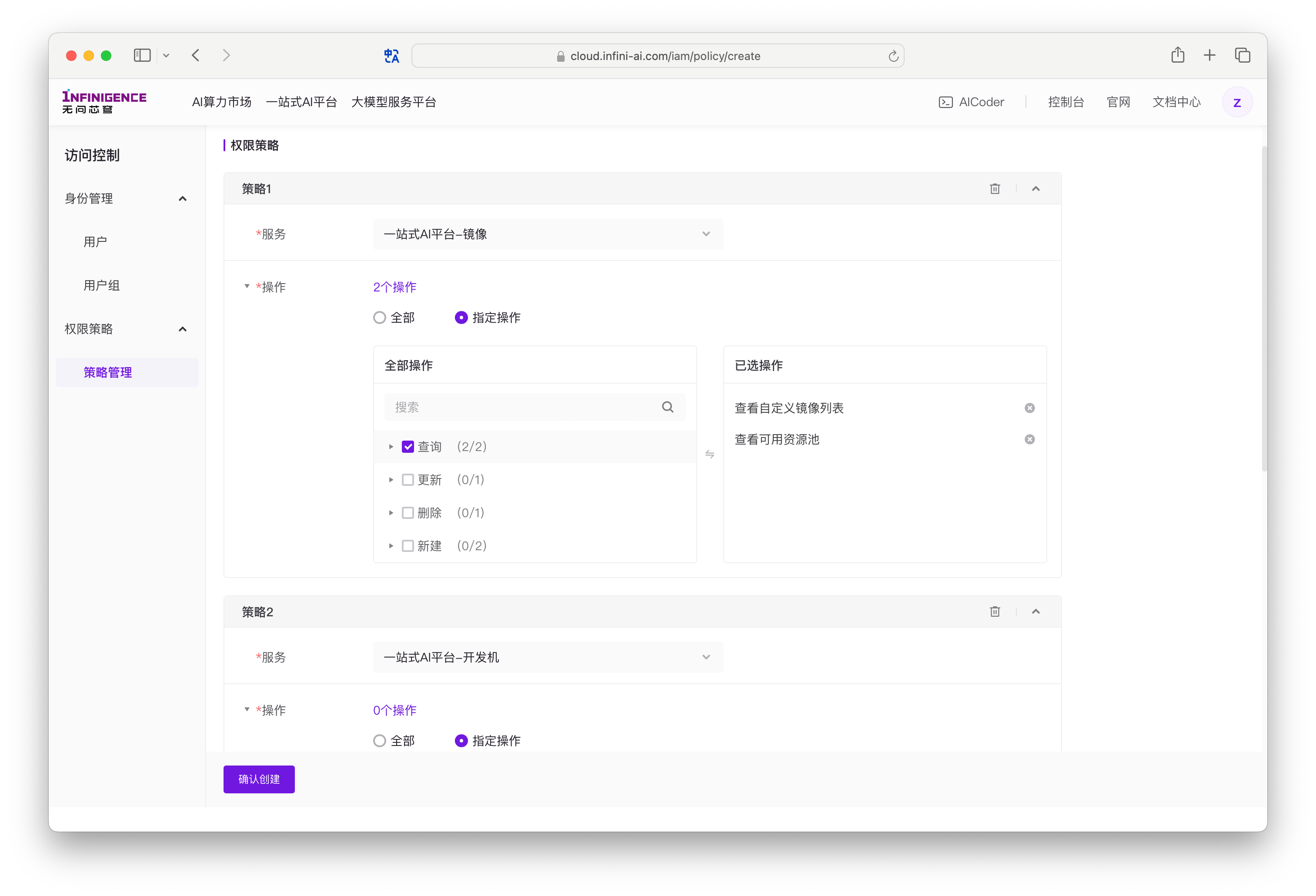Uncheck the 查询 checkbox

click(x=407, y=447)
